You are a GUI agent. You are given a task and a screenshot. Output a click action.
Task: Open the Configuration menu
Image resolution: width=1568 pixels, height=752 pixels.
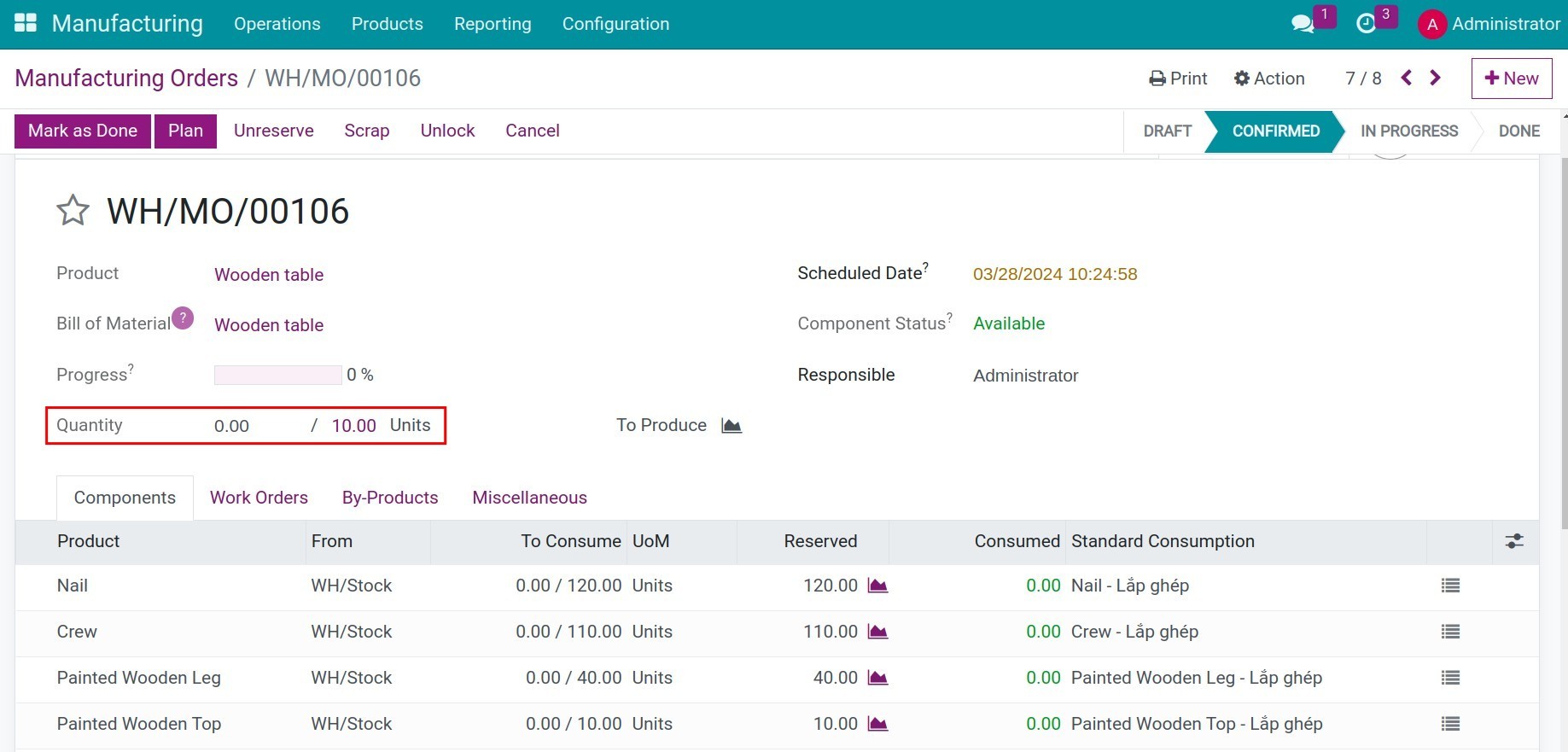(615, 24)
